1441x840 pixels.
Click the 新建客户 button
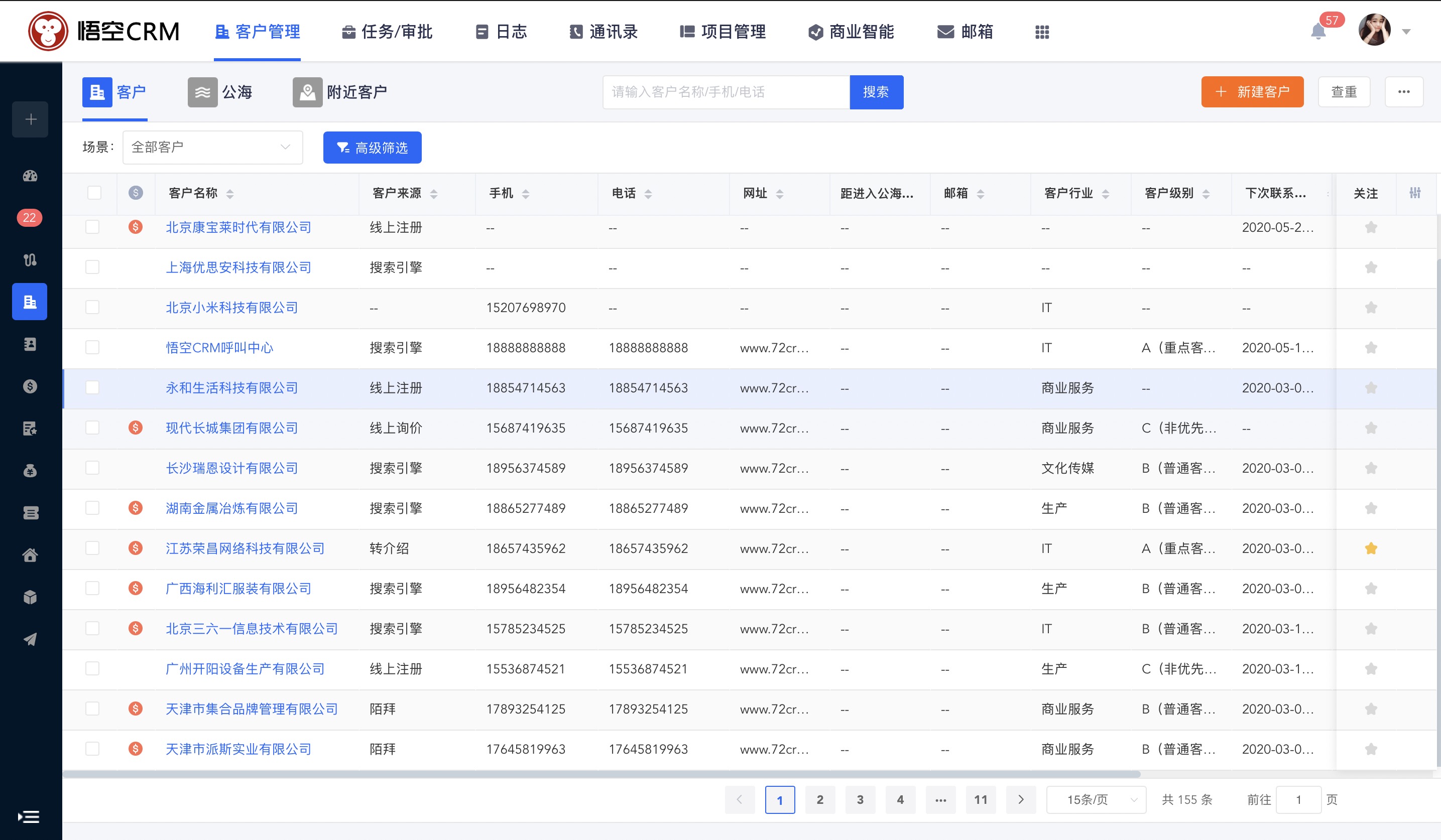pos(1252,92)
